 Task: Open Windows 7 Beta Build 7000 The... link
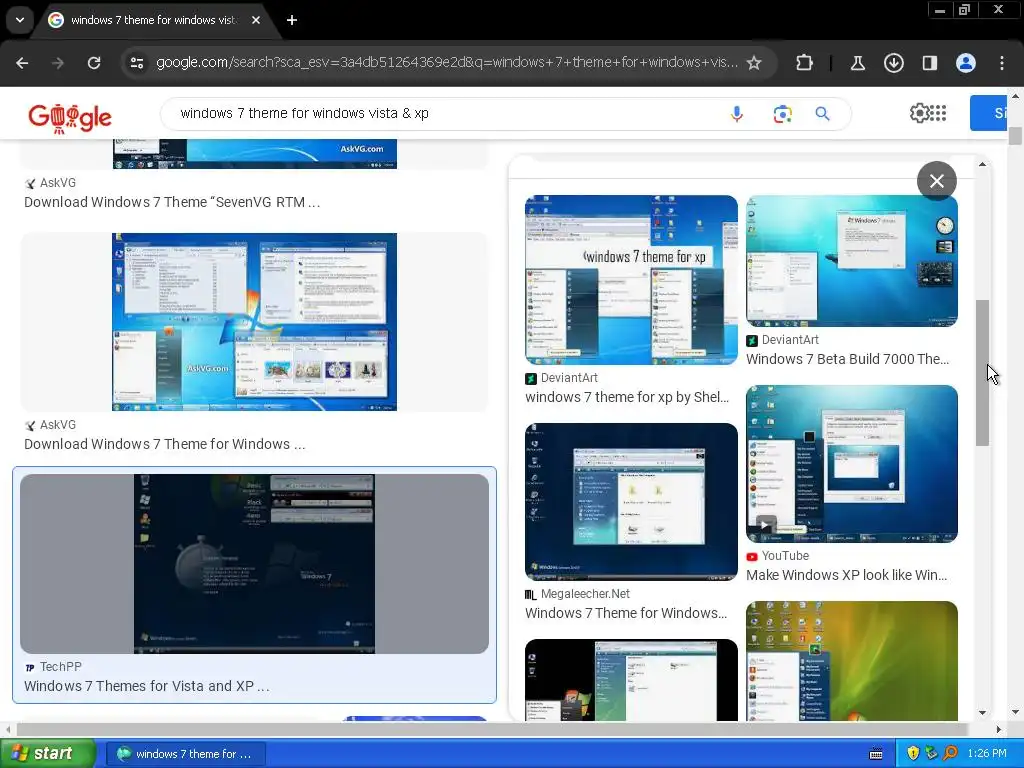pyautogui.click(x=848, y=359)
